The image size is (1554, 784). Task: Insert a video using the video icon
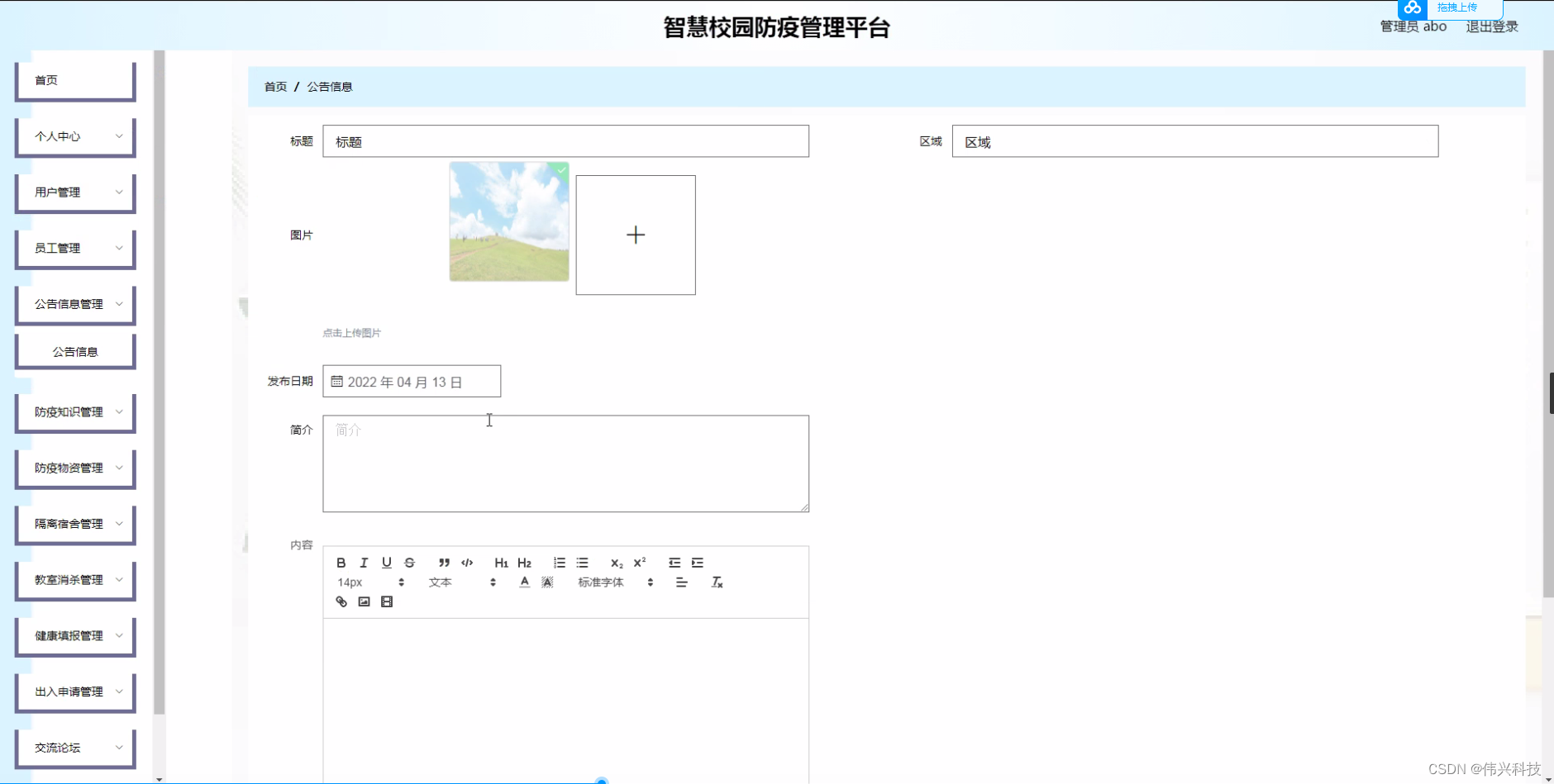tap(386, 601)
